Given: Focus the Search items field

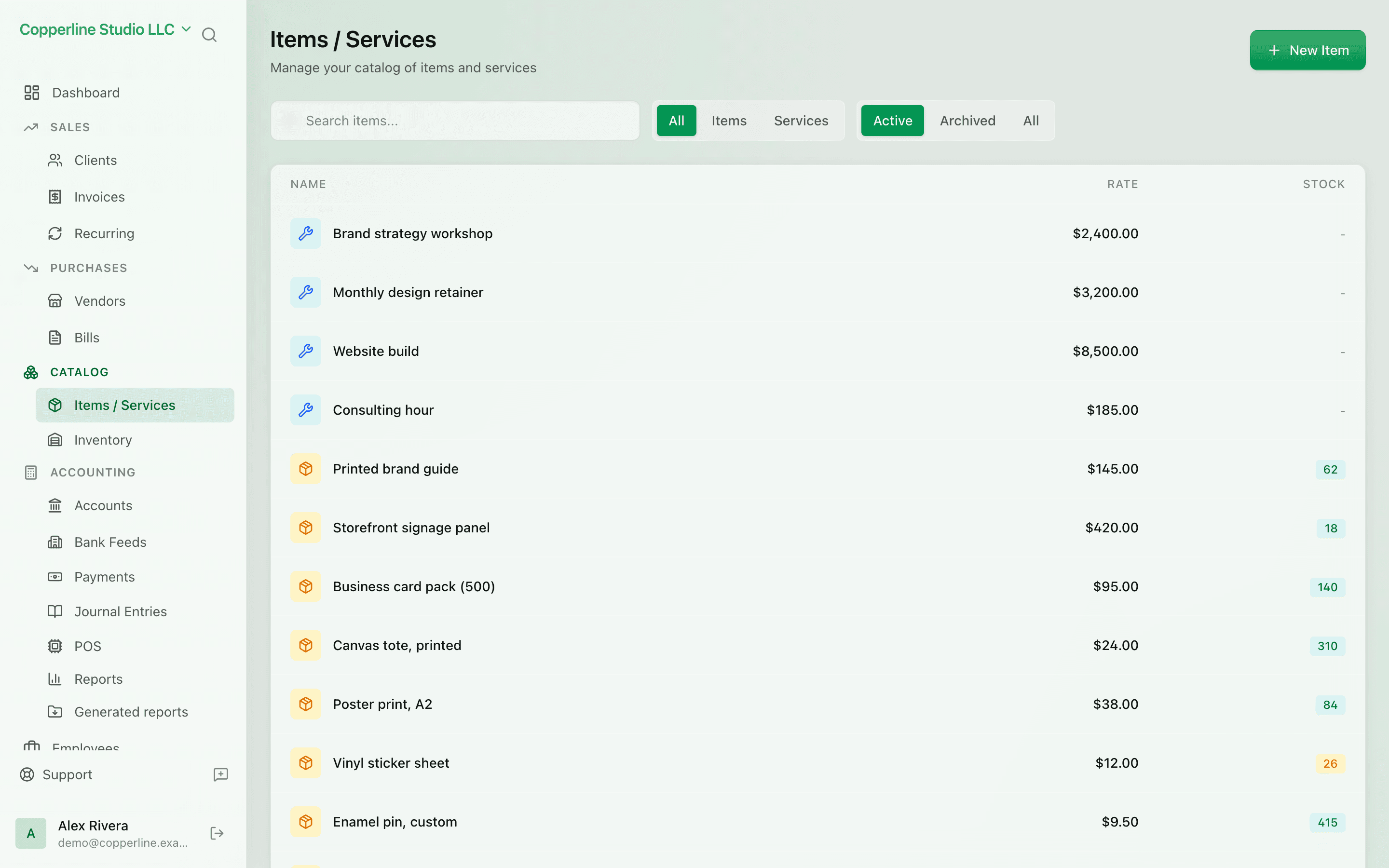Looking at the screenshot, I should click(455, 121).
